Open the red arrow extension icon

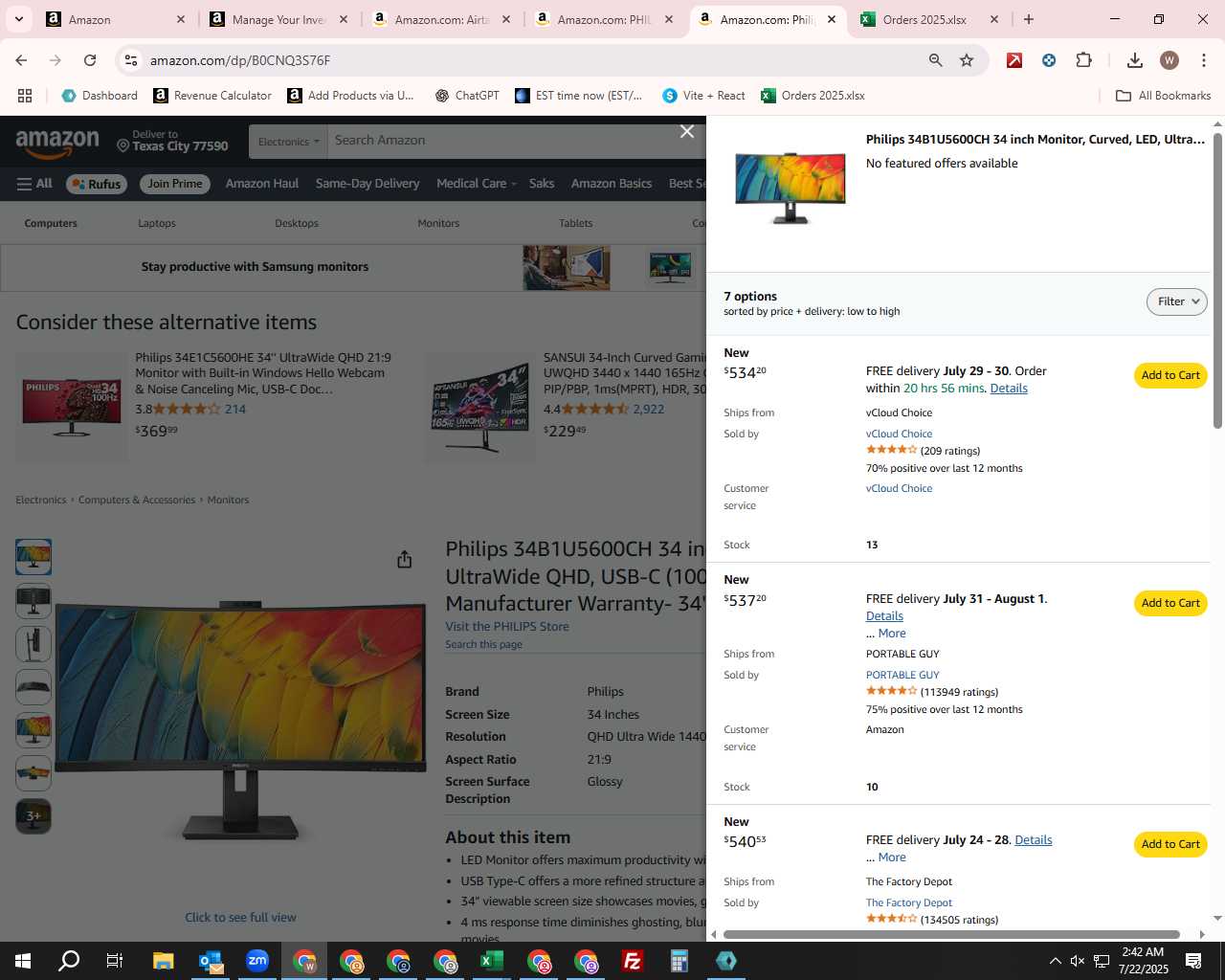pos(1014,60)
